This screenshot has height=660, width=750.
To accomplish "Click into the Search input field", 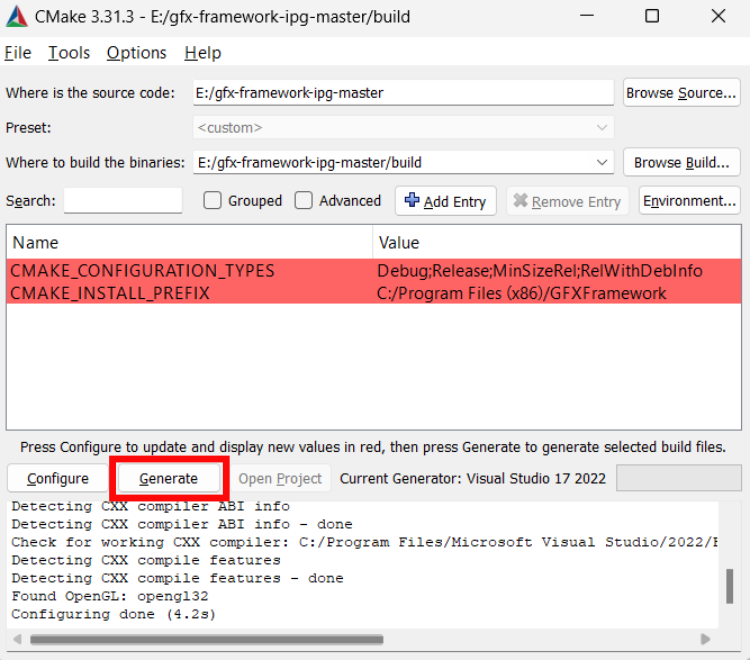I will click(x=123, y=201).
